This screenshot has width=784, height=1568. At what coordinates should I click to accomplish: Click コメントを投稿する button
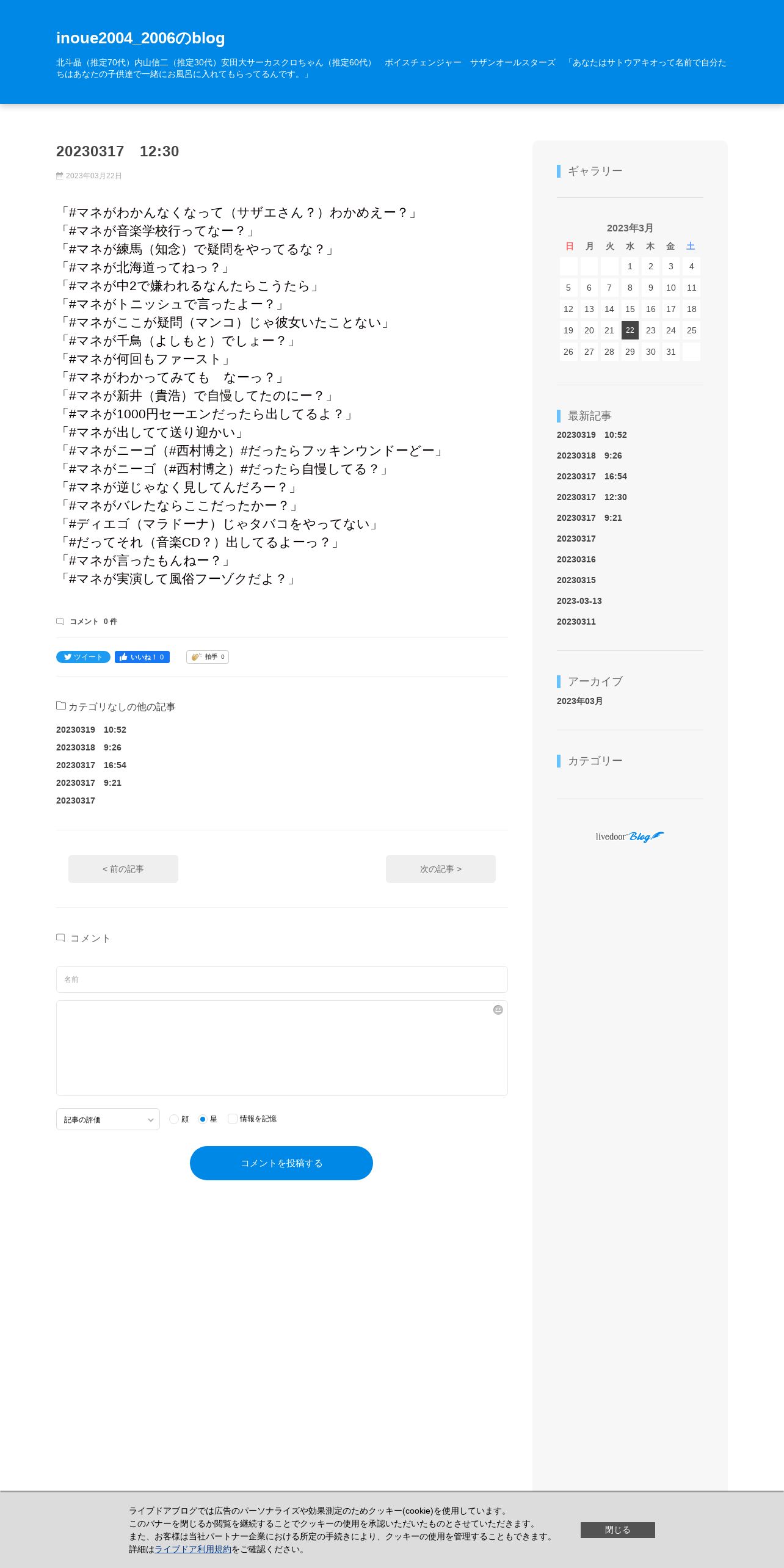[x=281, y=1163]
